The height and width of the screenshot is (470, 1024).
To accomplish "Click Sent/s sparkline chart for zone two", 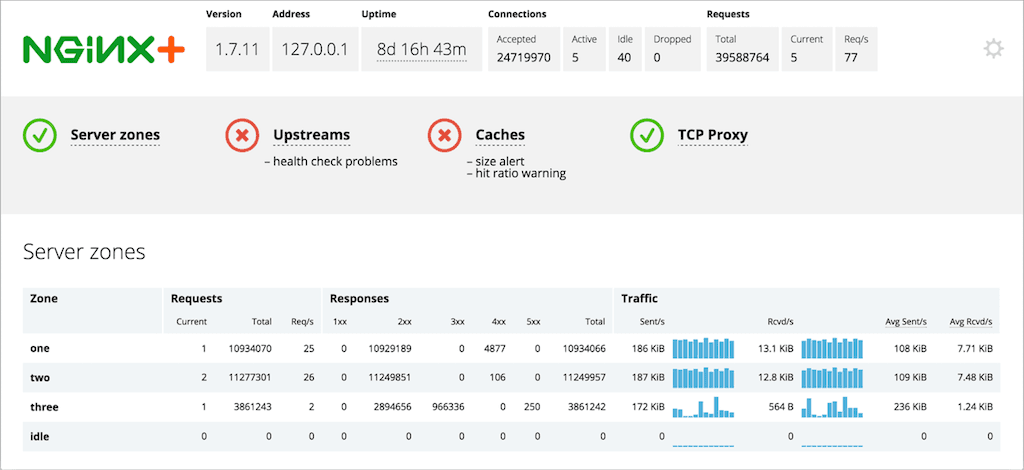I will [704, 378].
